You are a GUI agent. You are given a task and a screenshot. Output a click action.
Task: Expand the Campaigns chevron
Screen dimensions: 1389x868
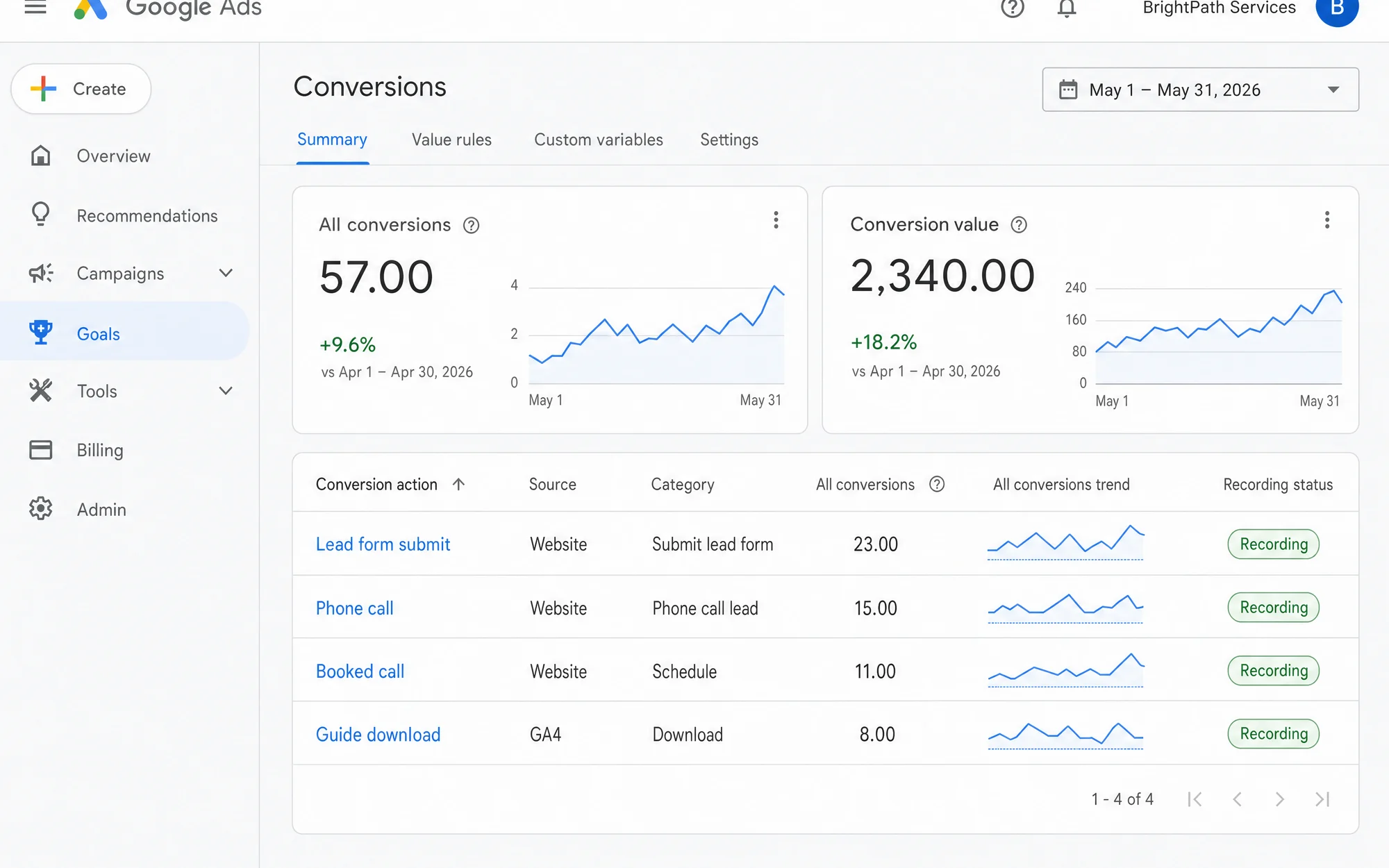[226, 273]
